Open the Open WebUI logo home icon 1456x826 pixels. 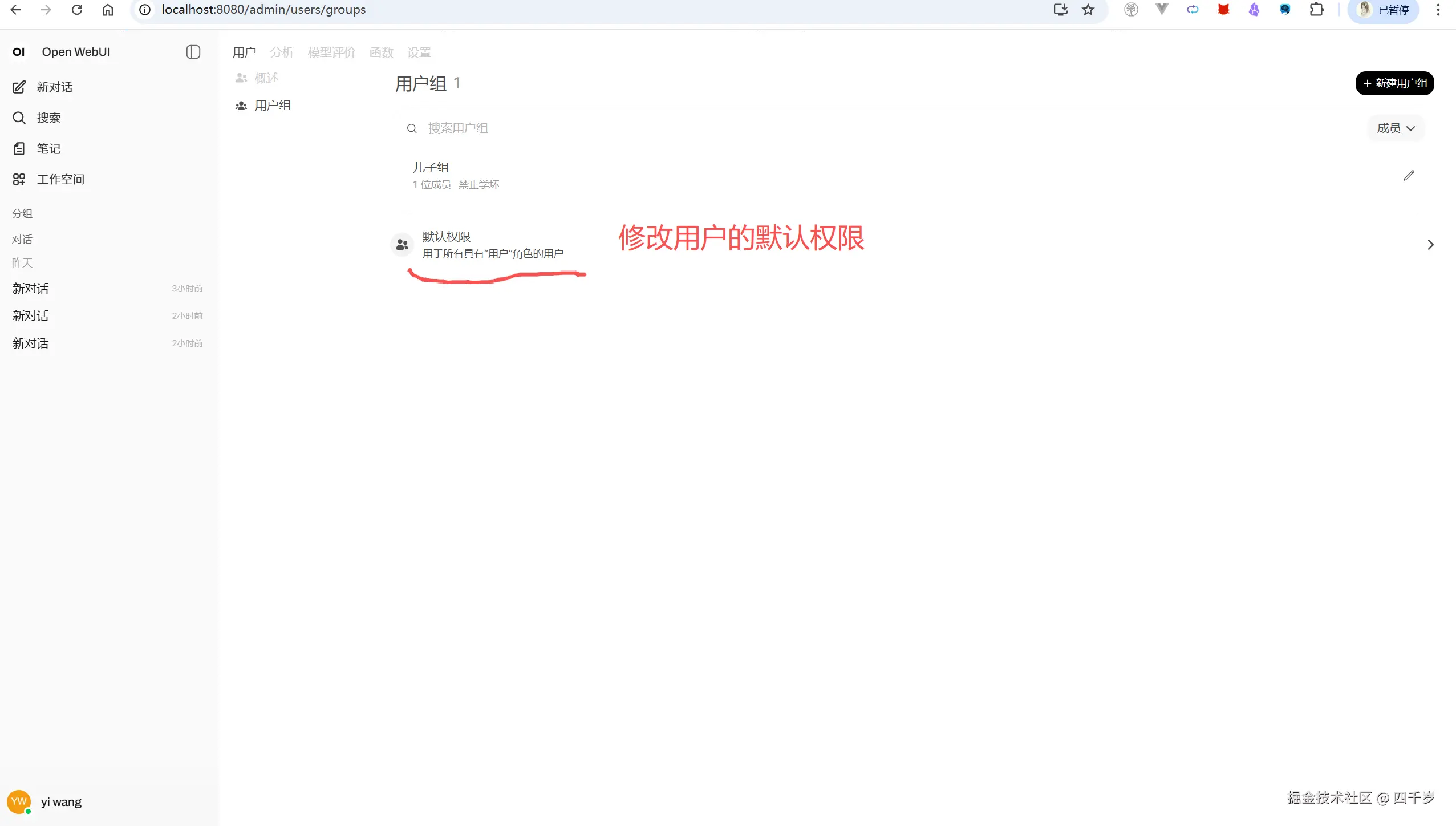(19, 51)
